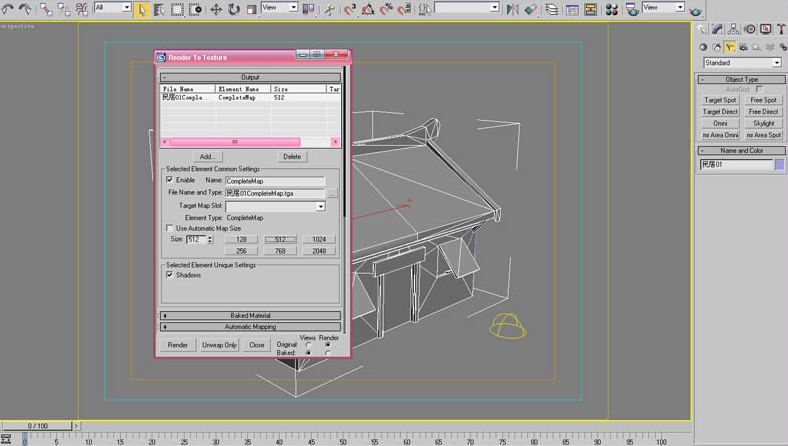This screenshot has height=446, width=788.
Task: Click the object color swatch
Action: pyautogui.click(x=779, y=164)
